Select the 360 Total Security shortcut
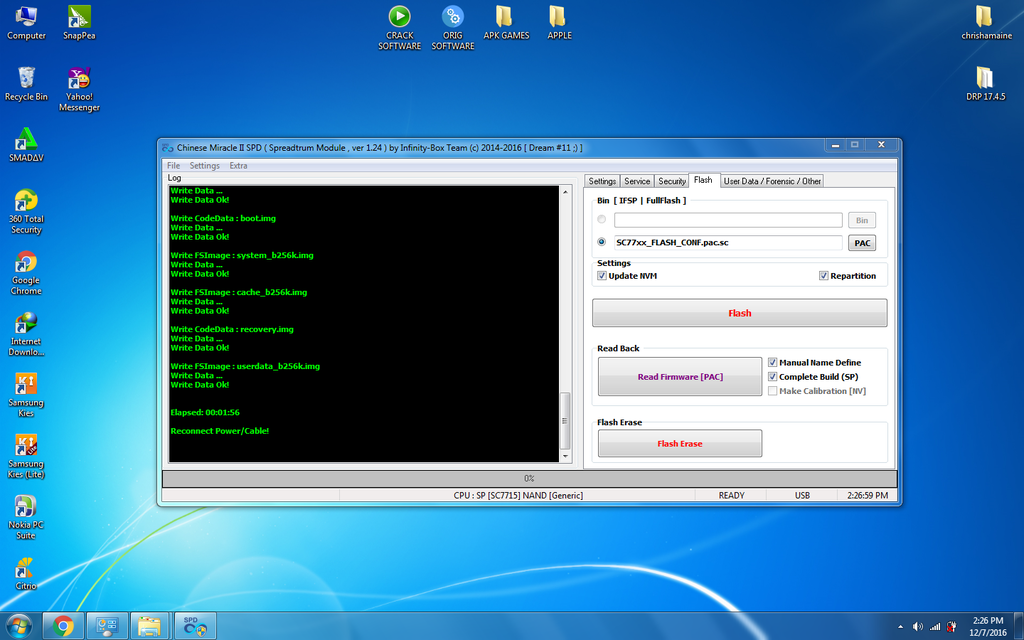1024x640 pixels. pos(26,212)
